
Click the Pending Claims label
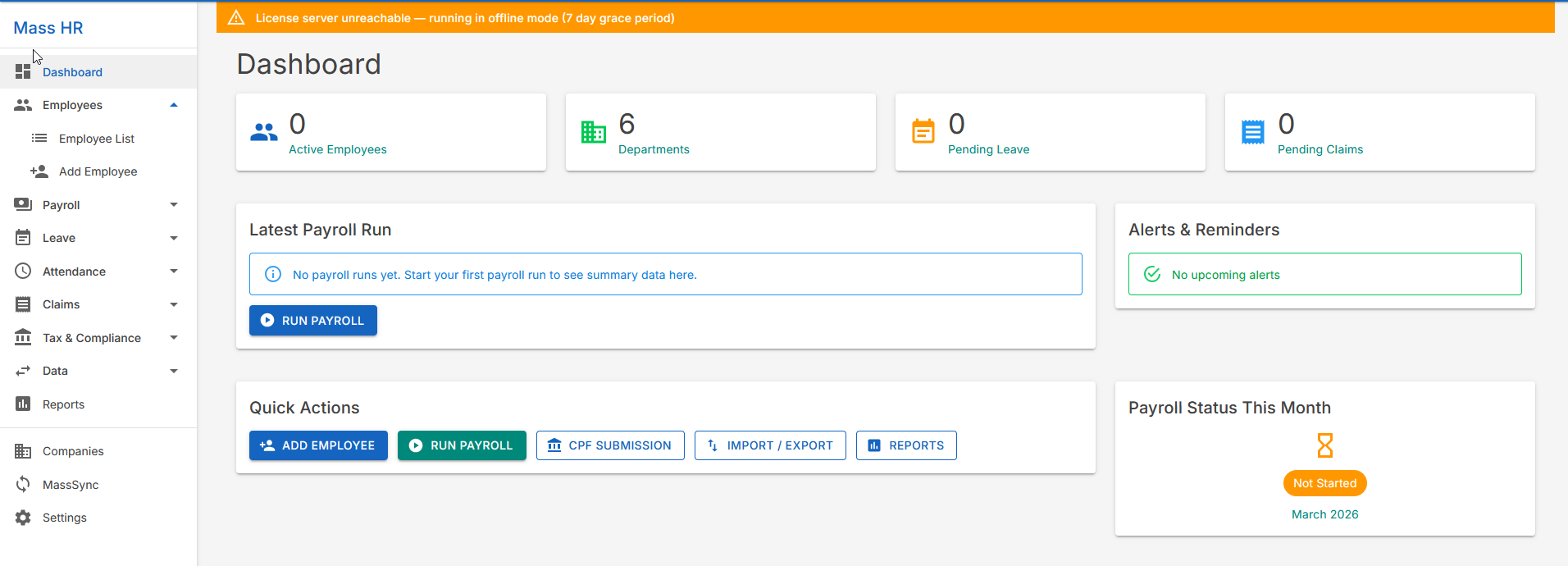point(1320,149)
